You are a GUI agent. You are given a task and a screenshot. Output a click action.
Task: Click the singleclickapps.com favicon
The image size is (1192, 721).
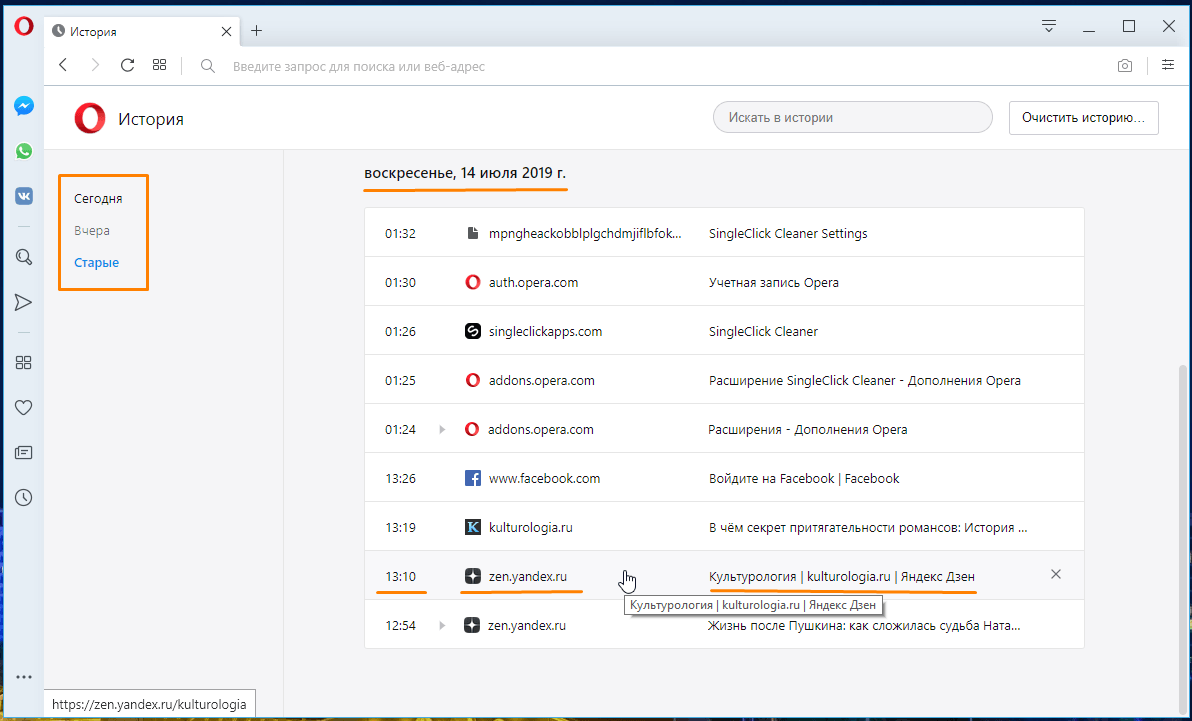pos(472,332)
